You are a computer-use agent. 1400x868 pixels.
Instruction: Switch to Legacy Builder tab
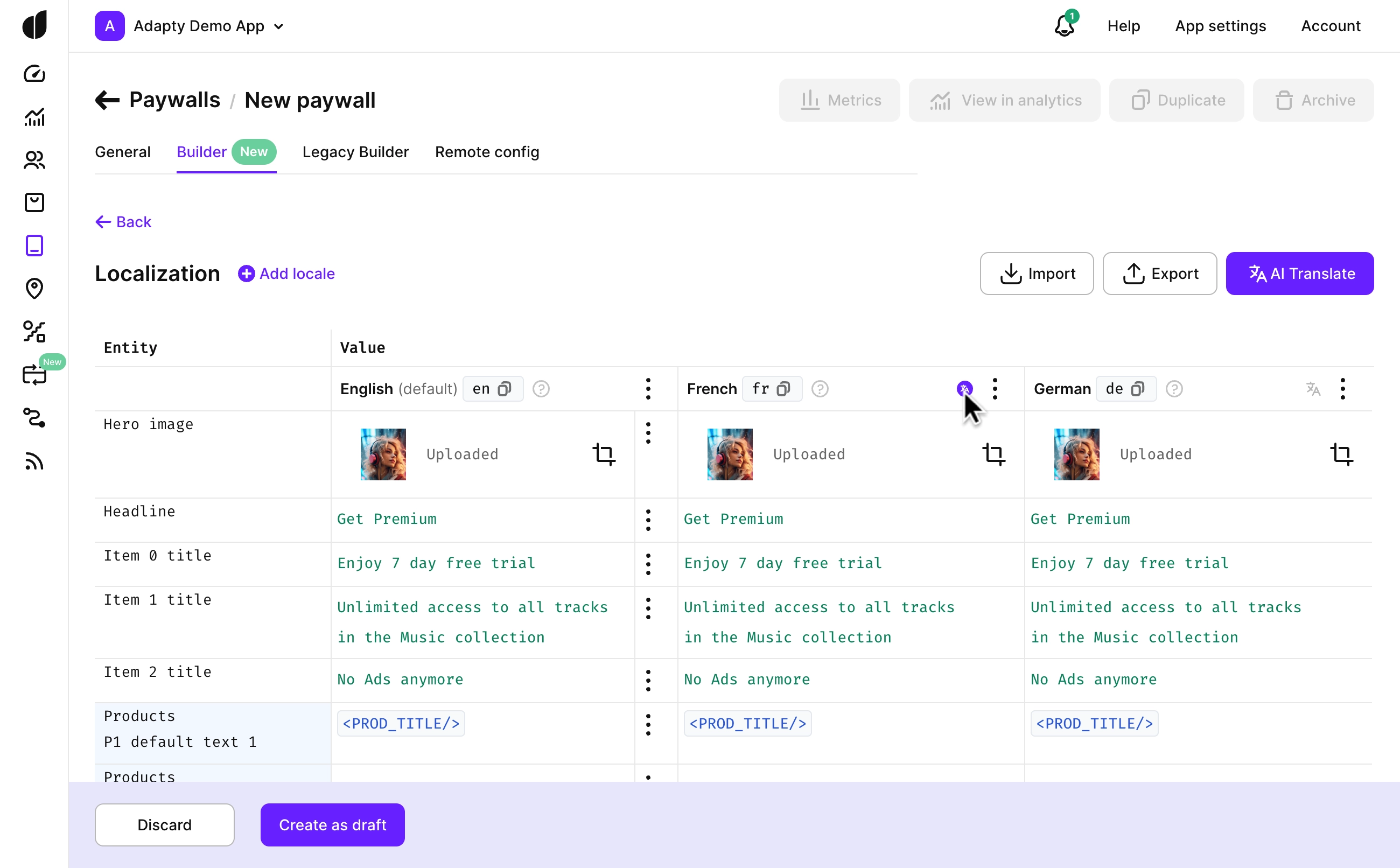click(x=355, y=152)
